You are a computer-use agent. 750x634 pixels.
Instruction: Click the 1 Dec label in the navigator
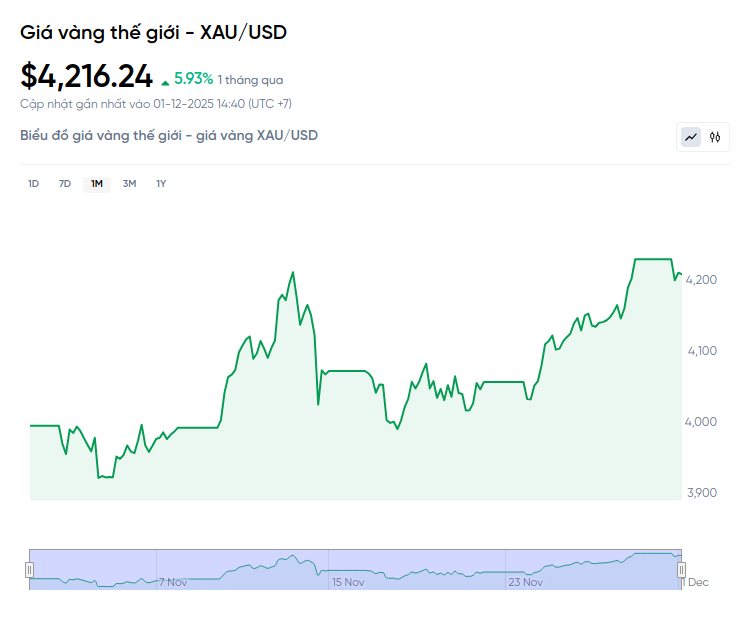point(697,582)
